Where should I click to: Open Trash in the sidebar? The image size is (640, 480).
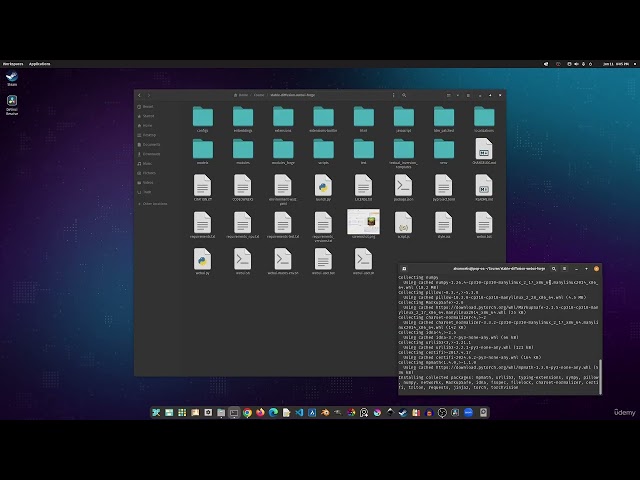tap(144, 192)
